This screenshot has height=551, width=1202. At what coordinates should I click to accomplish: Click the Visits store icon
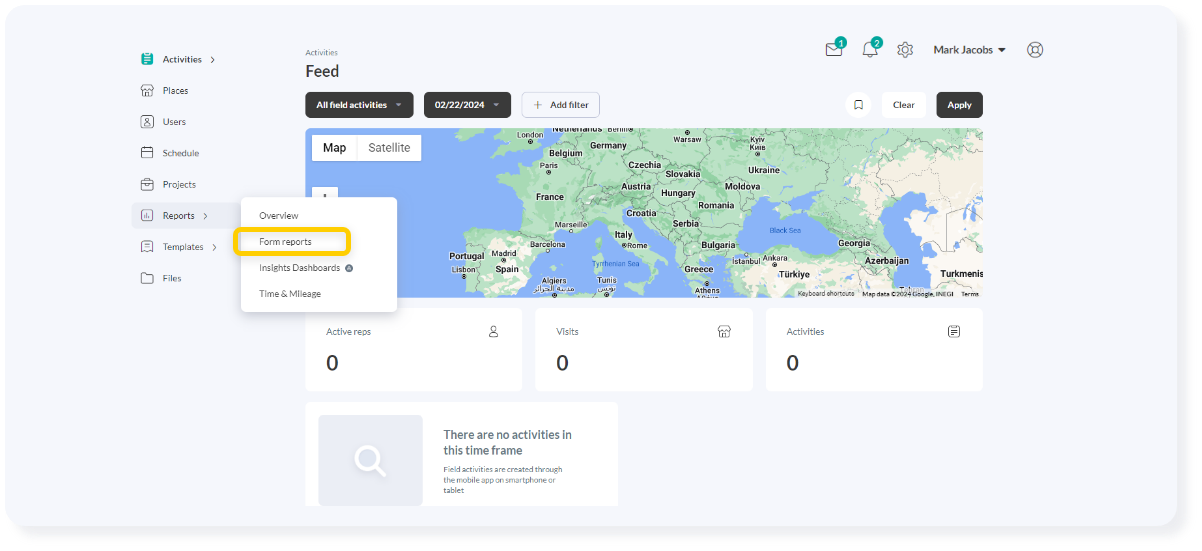724,331
